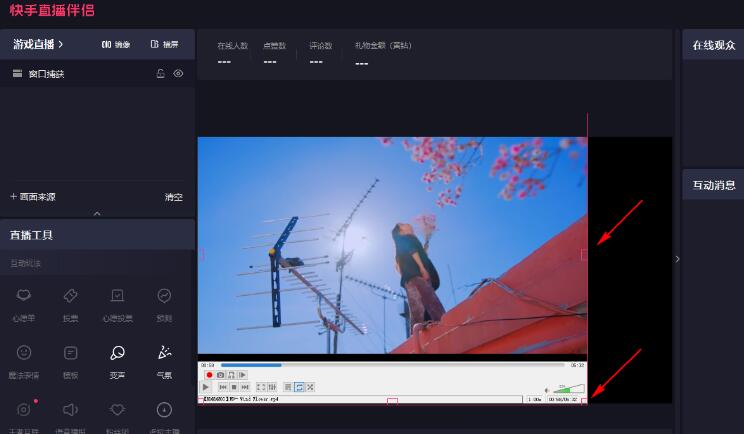Click the 快手直播伴侣 title logo

(x=52, y=10)
